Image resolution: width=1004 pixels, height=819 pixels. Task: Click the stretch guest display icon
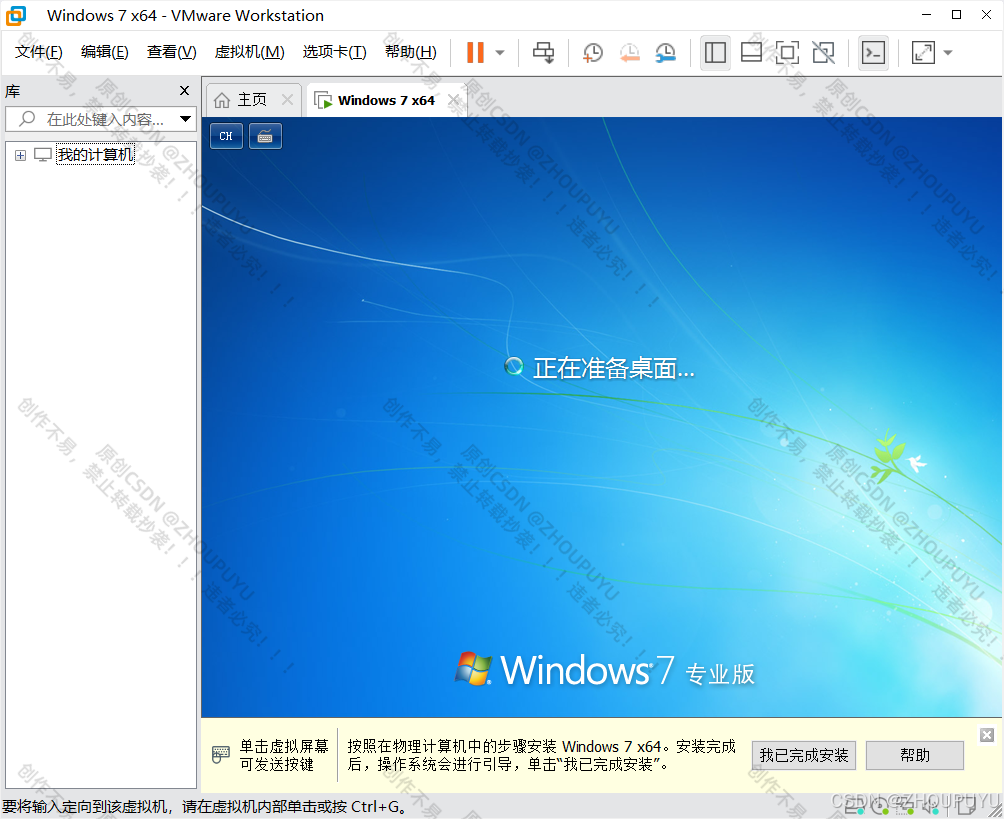pos(923,53)
